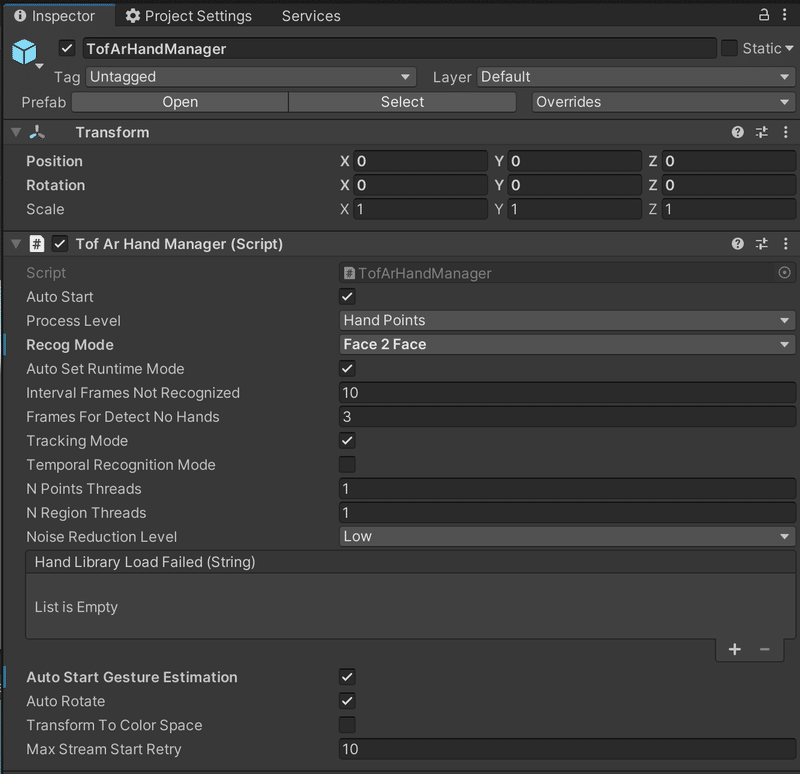
Task: Click the N Points Threads field
Action: tap(567, 488)
